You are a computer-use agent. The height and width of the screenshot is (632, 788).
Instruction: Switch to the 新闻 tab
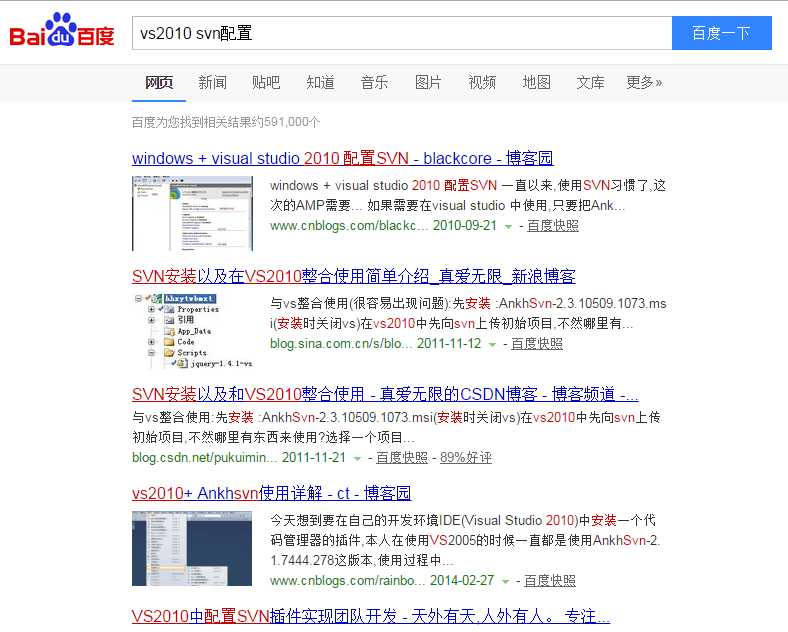tap(213, 82)
